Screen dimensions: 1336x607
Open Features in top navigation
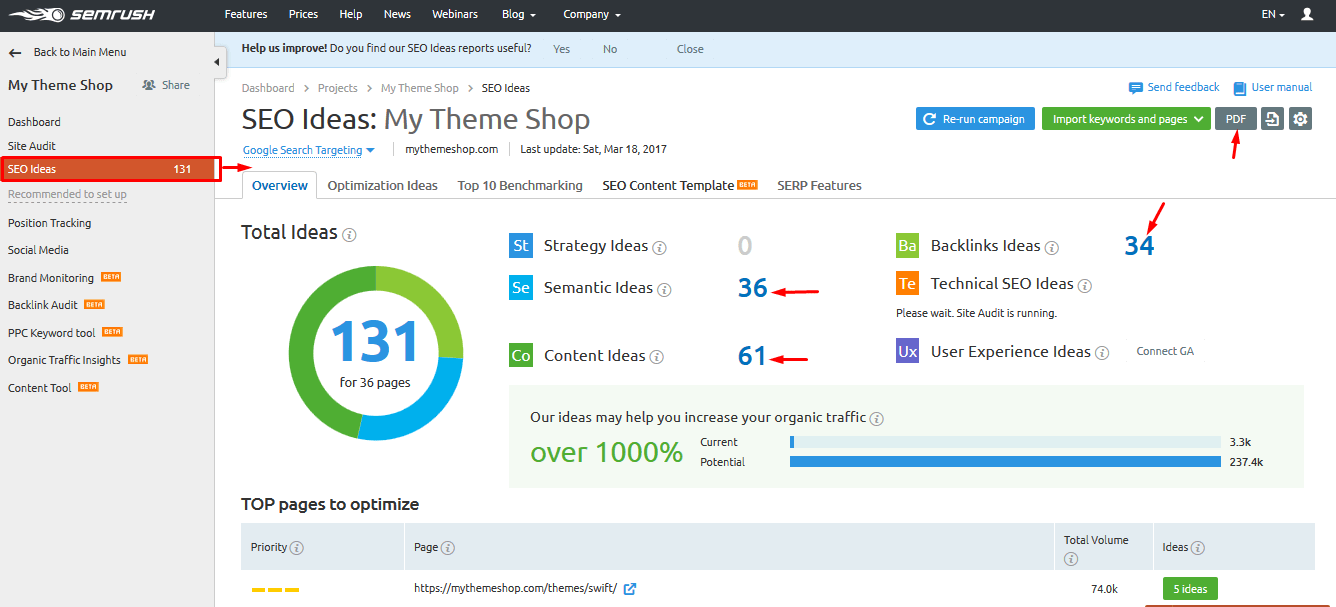point(246,15)
